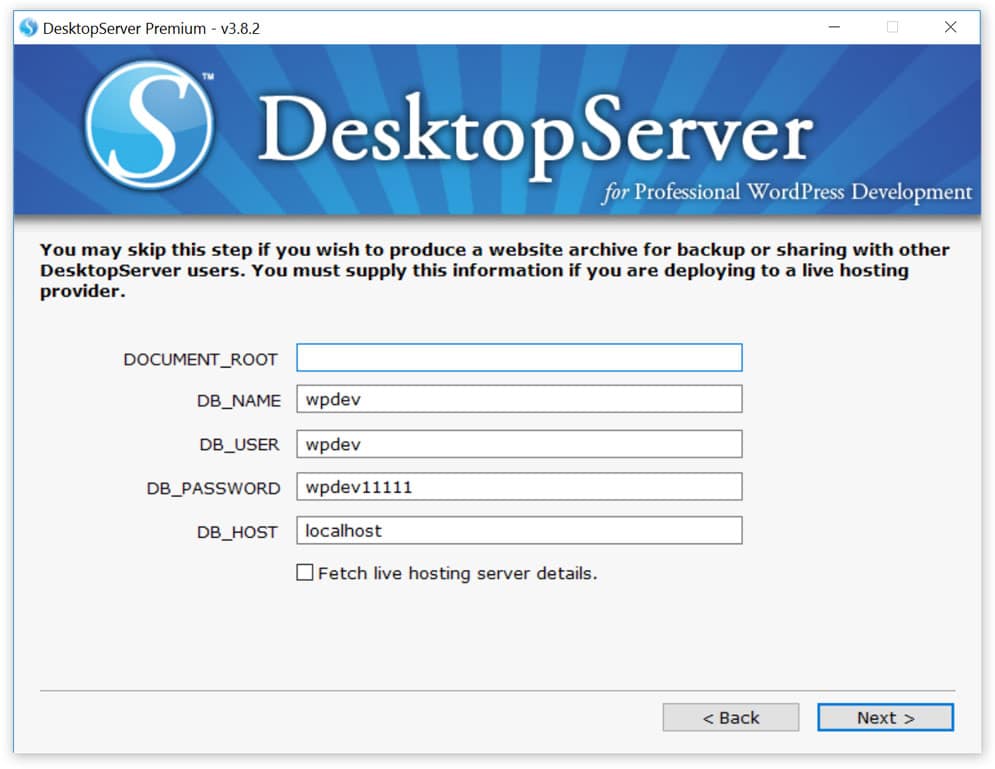Select the DB_USER text field
The height and width of the screenshot is (769, 995).
(x=519, y=444)
